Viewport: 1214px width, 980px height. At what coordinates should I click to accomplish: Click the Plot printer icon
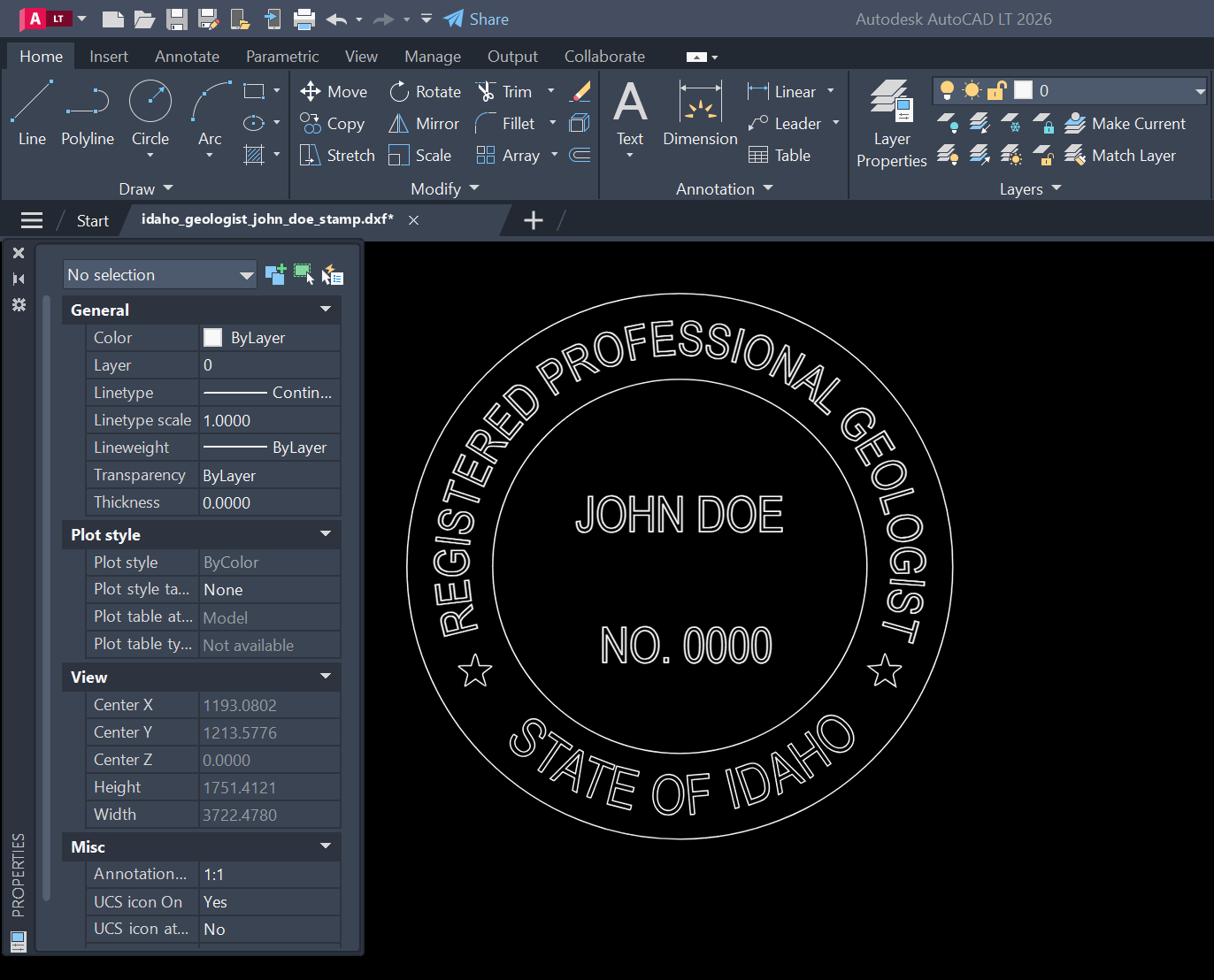(304, 19)
